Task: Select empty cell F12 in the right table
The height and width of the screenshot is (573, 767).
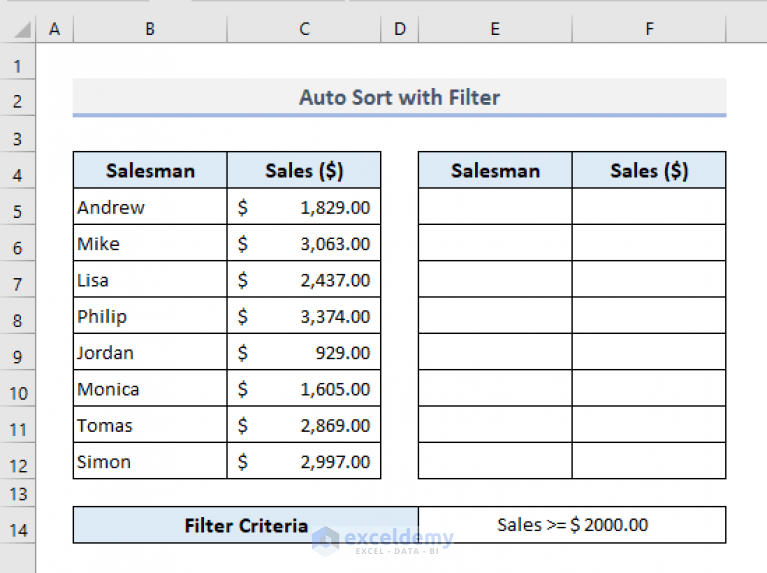Action: point(649,461)
